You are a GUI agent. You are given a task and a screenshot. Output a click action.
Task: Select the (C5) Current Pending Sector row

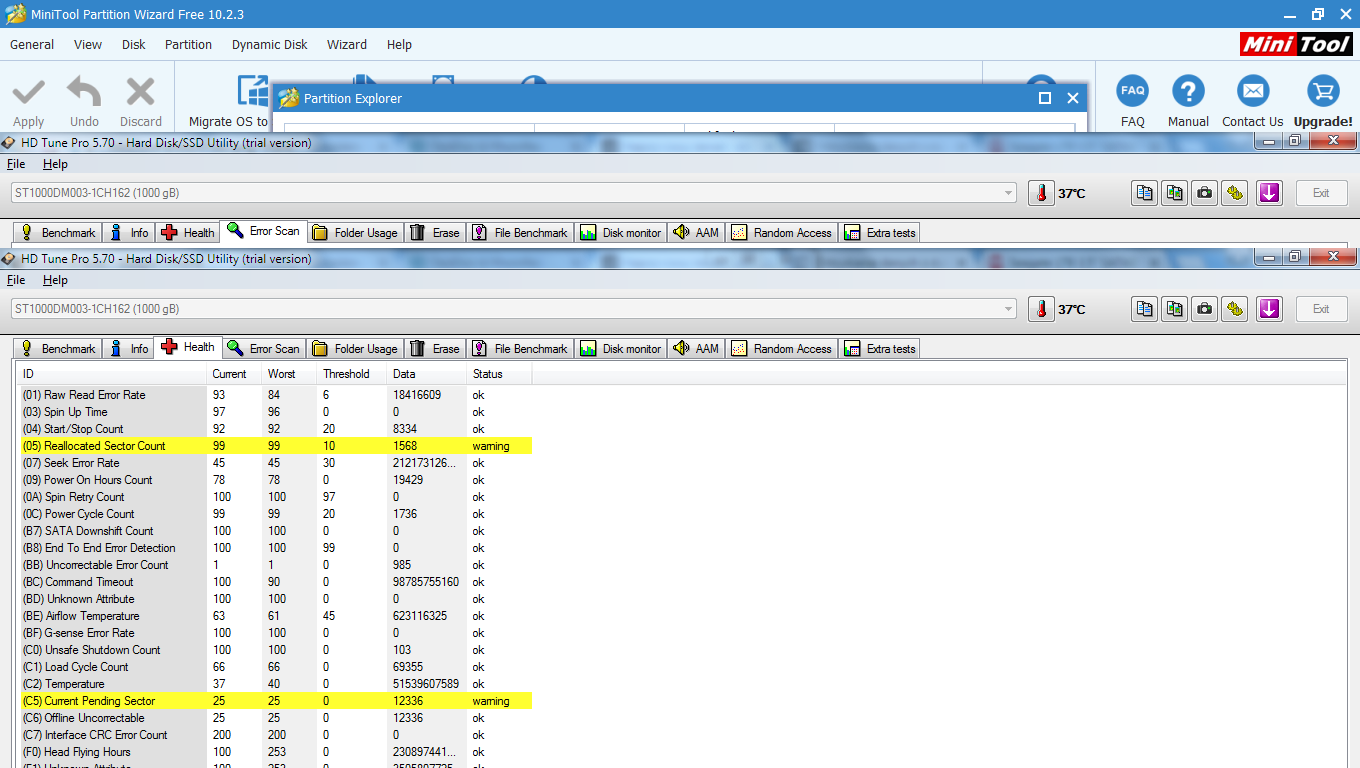pyautogui.click(x=276, y=701)
